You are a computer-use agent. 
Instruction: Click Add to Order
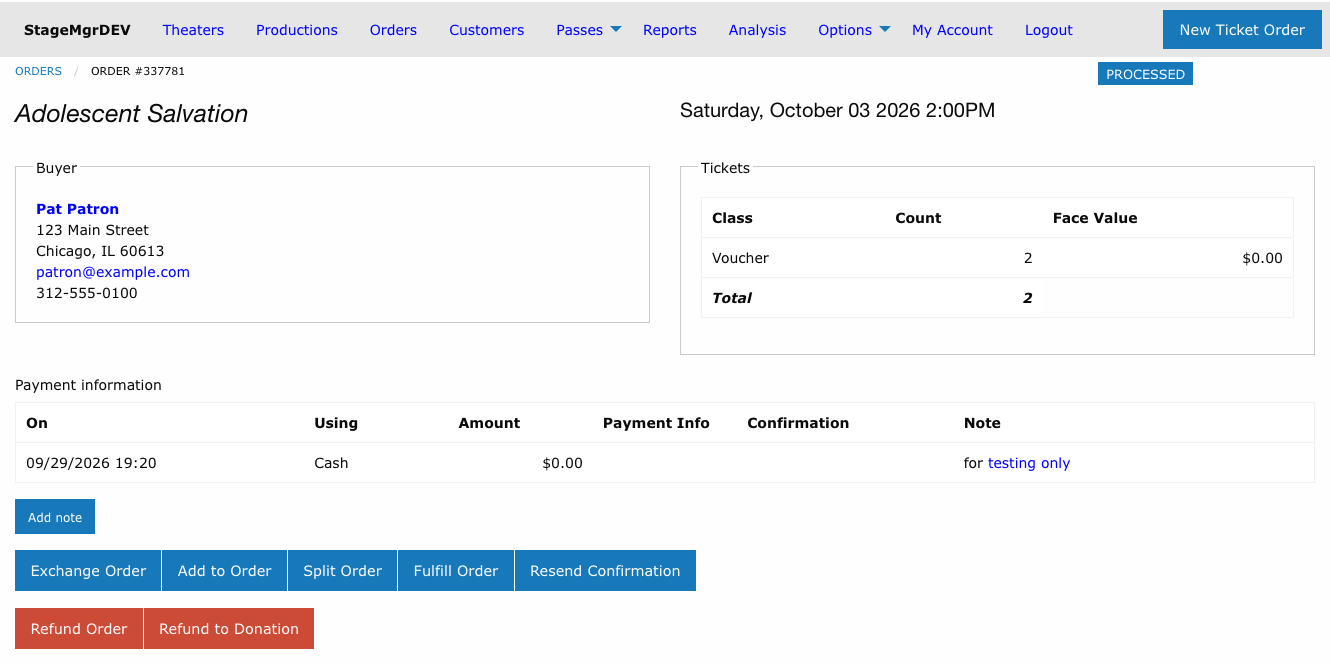pos(225,571)
